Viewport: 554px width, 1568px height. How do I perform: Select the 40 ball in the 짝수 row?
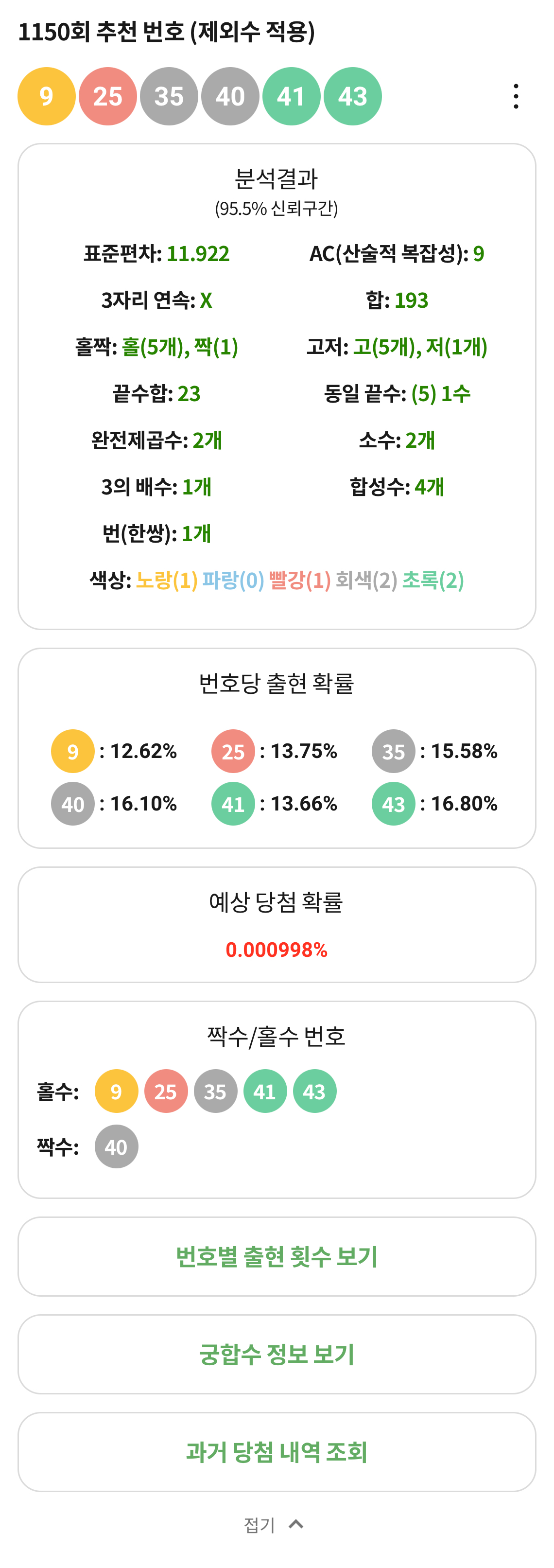[116, 1147]
